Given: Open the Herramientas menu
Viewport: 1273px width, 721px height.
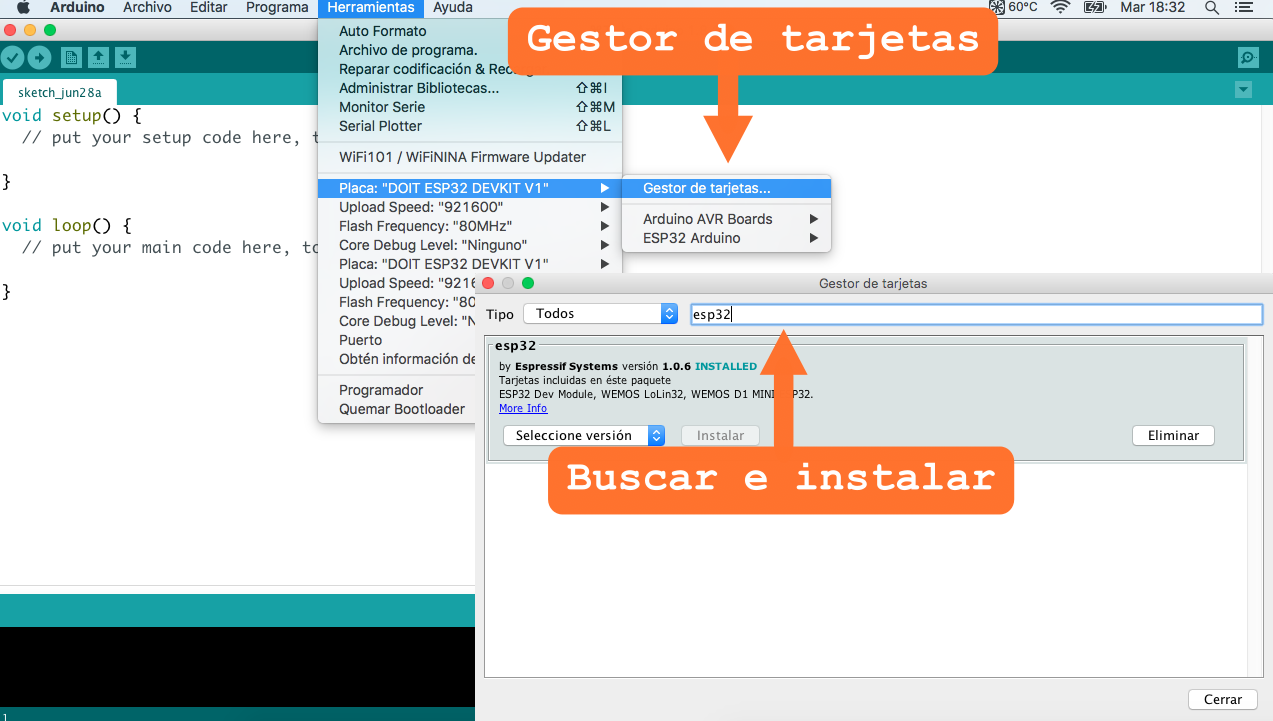Looking at the screenshot, I should (x=370, y=7).
